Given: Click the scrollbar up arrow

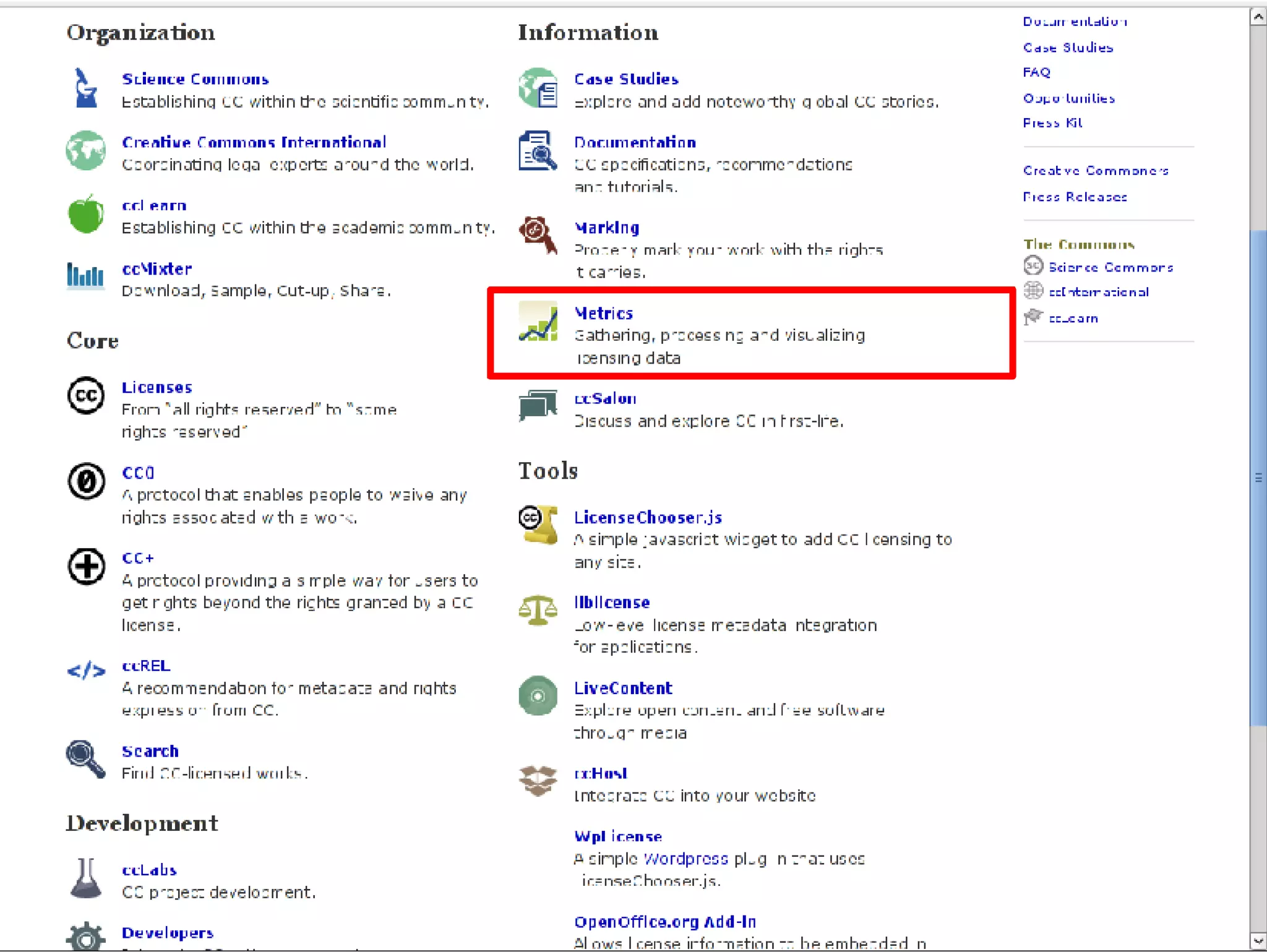Looking at the screenshot, I should click(x=1258, y=17).
